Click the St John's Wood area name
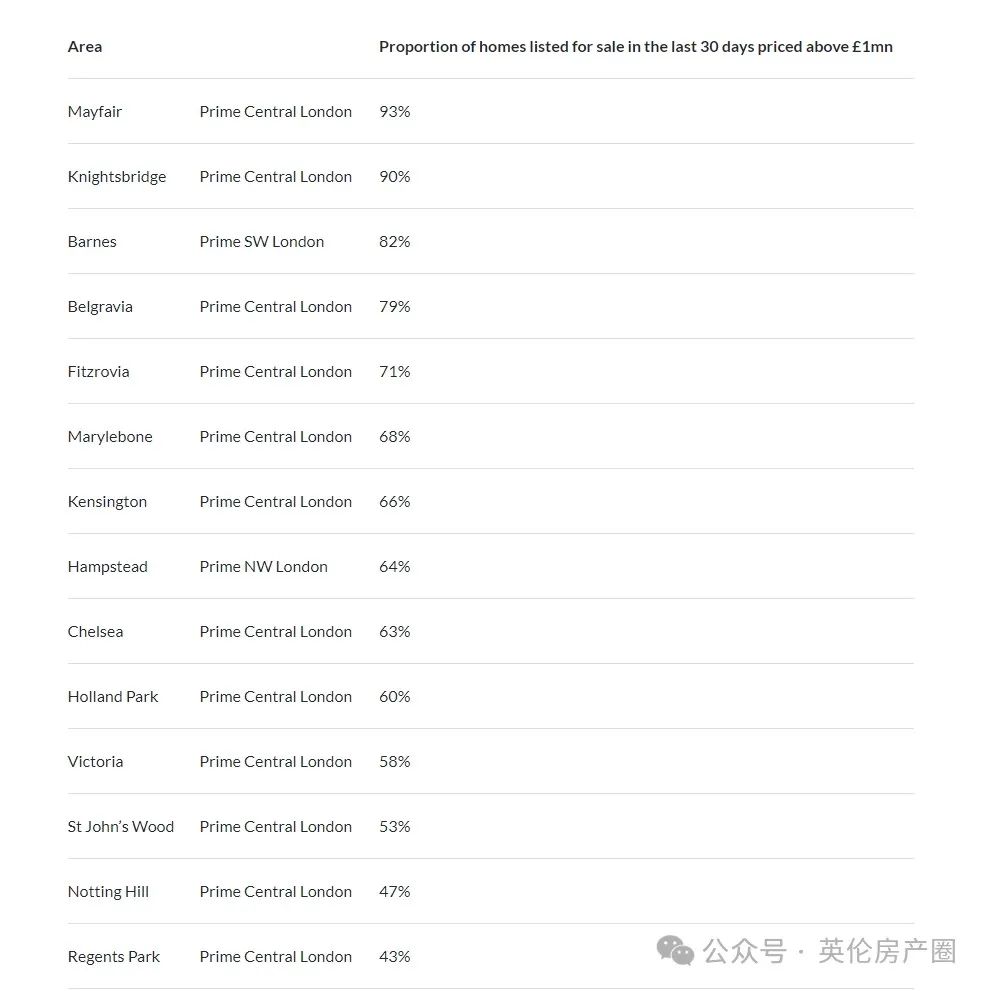The width and height of the screenshot is (988, 991). (x=121, y=827)
